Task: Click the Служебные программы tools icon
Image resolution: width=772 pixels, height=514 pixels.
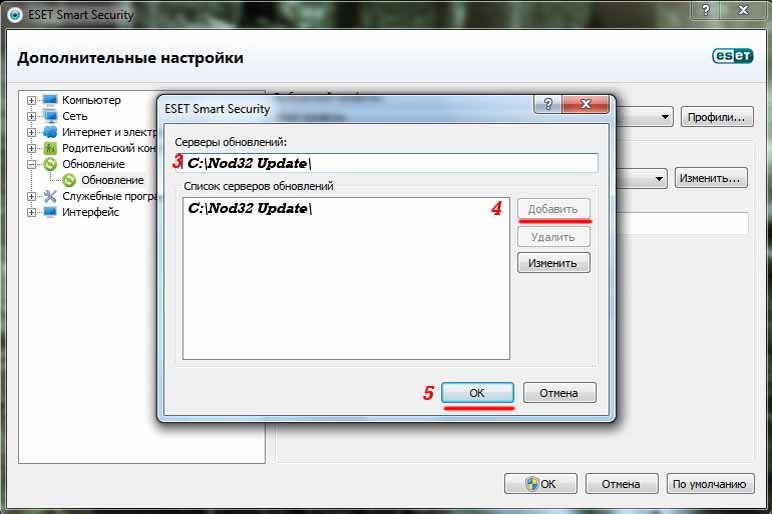Action: click(50, 196)
